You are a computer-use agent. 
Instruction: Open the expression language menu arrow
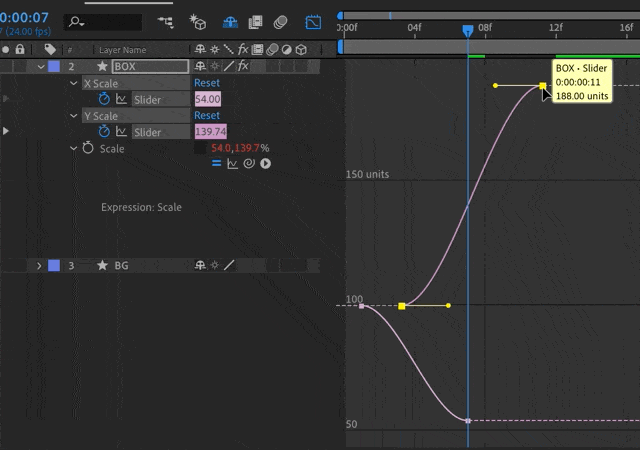266,163
